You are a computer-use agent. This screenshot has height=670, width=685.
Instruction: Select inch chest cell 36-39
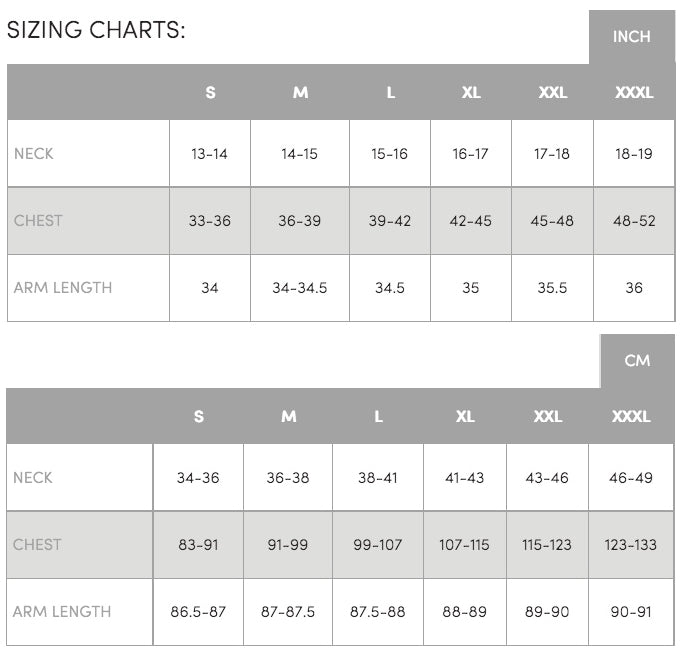[300, 221]
